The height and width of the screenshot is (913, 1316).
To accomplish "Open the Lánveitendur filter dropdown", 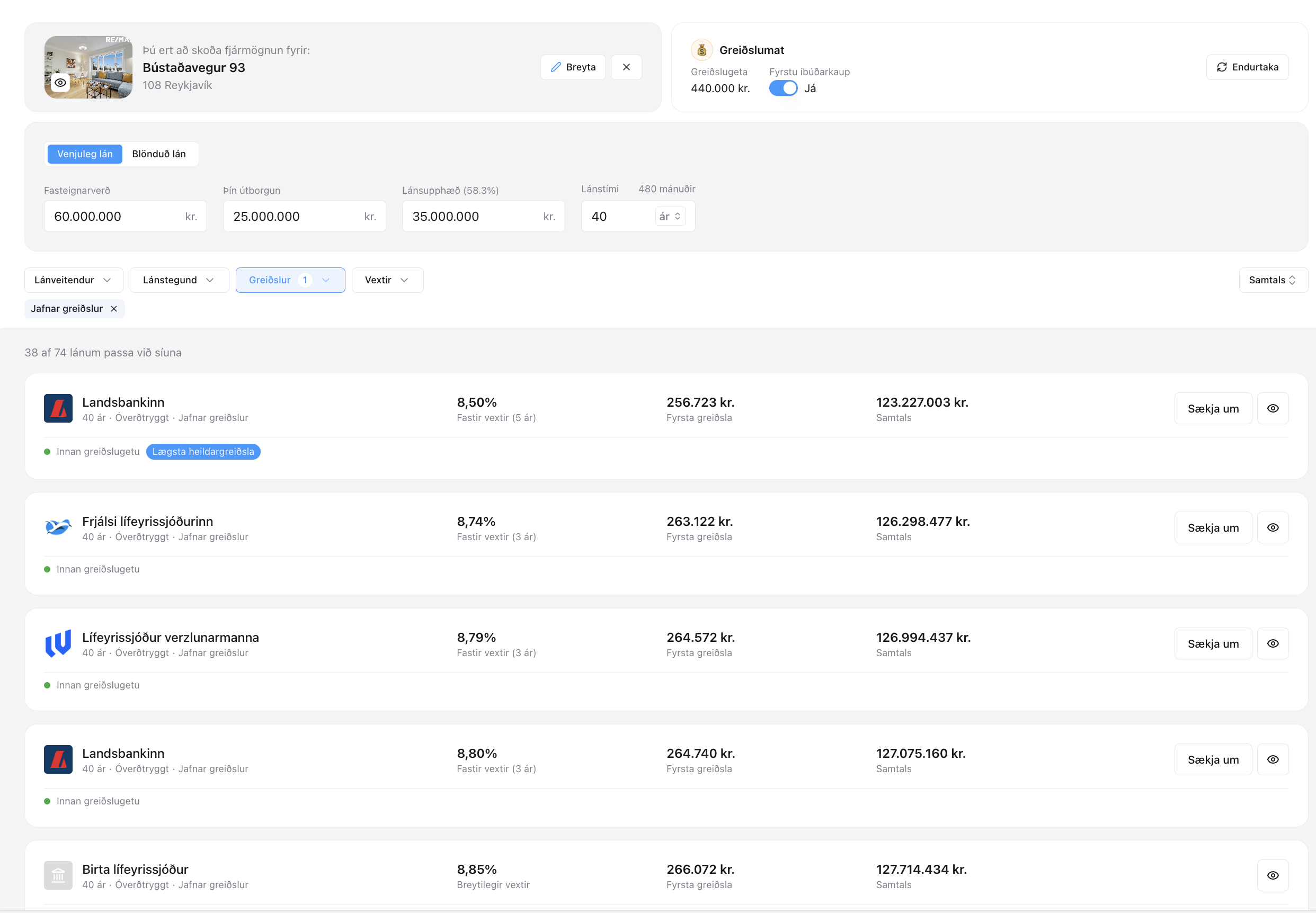I will [74, 280].
